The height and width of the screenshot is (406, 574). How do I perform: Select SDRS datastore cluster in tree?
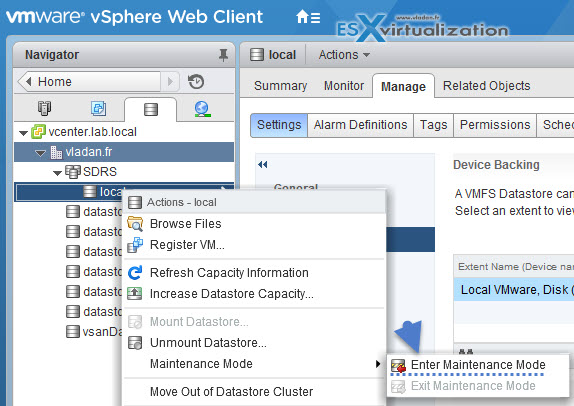(100, 172)
